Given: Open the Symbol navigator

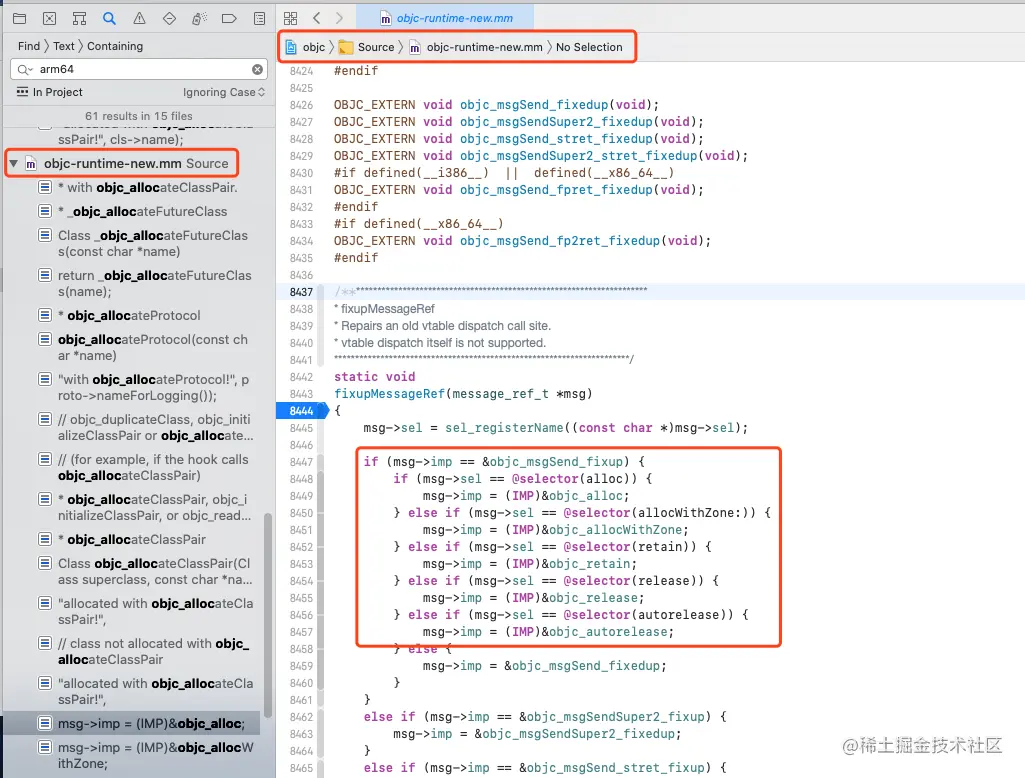Looking at the screenshot, I should click(x=79, y=18).
